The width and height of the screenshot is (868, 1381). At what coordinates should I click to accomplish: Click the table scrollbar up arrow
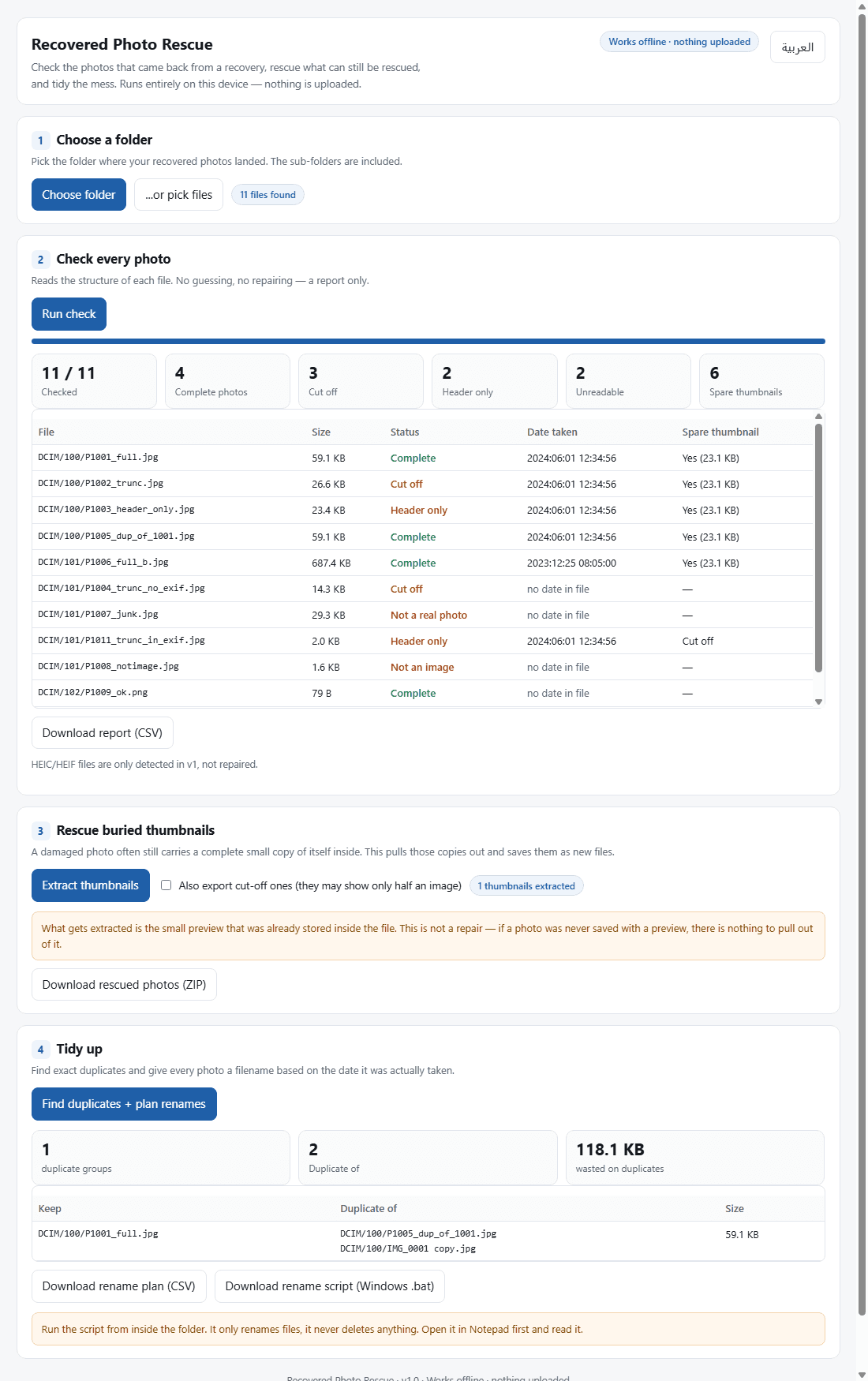(818, 416)
